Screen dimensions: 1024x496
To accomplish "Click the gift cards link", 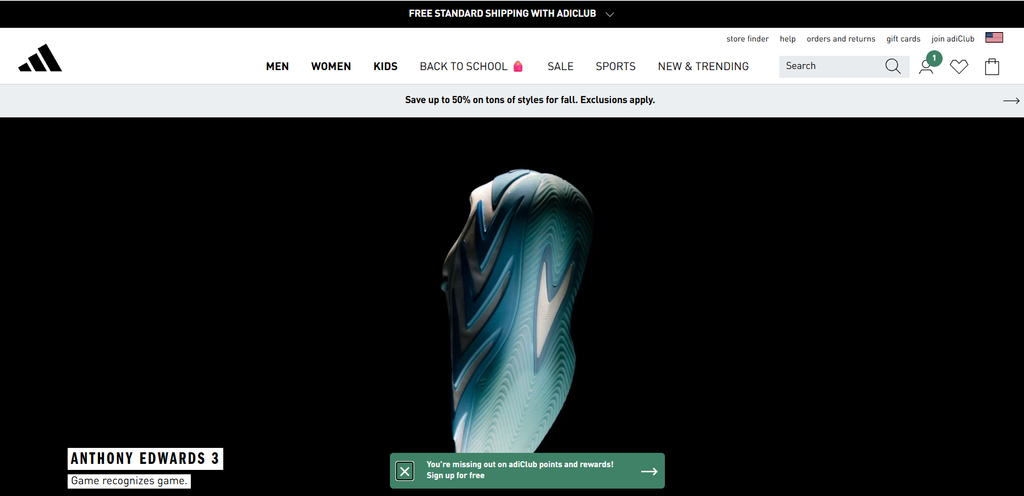I will click(x=903, y=39).
